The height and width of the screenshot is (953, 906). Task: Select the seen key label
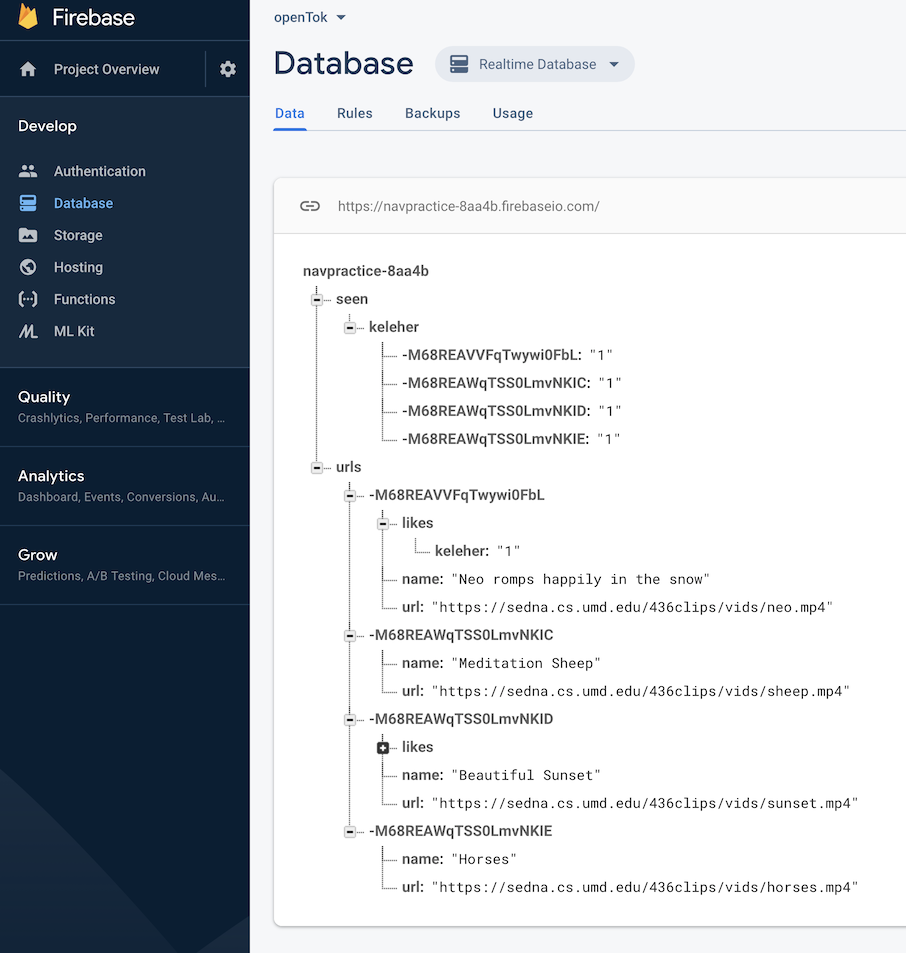tap(352, 299)
